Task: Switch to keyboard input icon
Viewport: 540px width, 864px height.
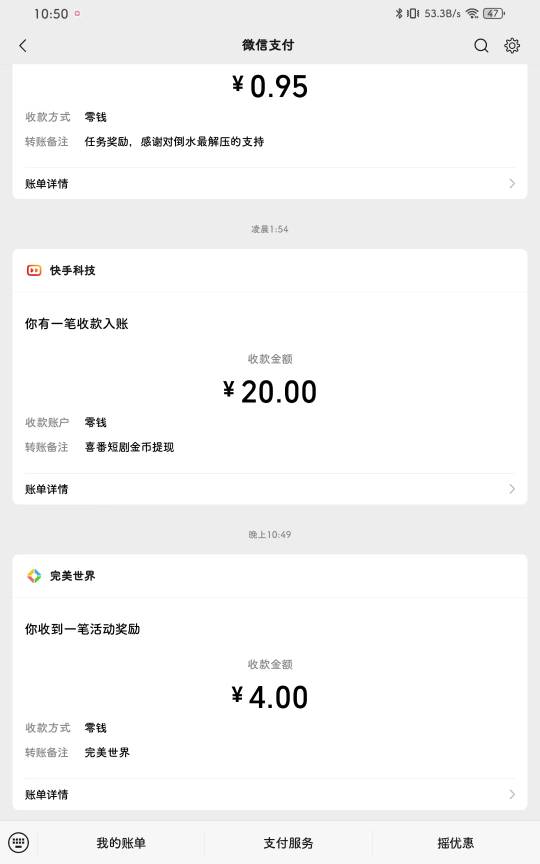Action: tap(19, 842)
